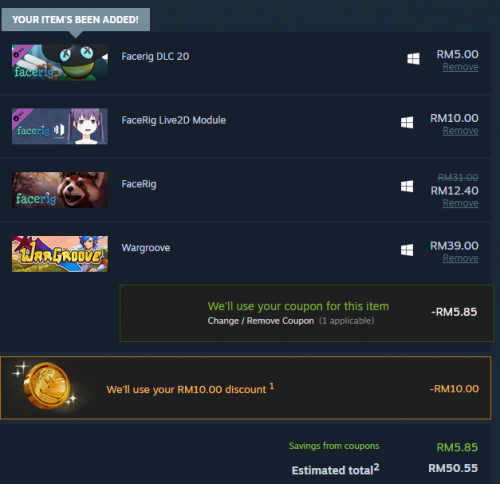The height and width of the screenshot is (484, 500).
Task: Remove FaceRig base game from cart
Action: [x=460, y=203]
